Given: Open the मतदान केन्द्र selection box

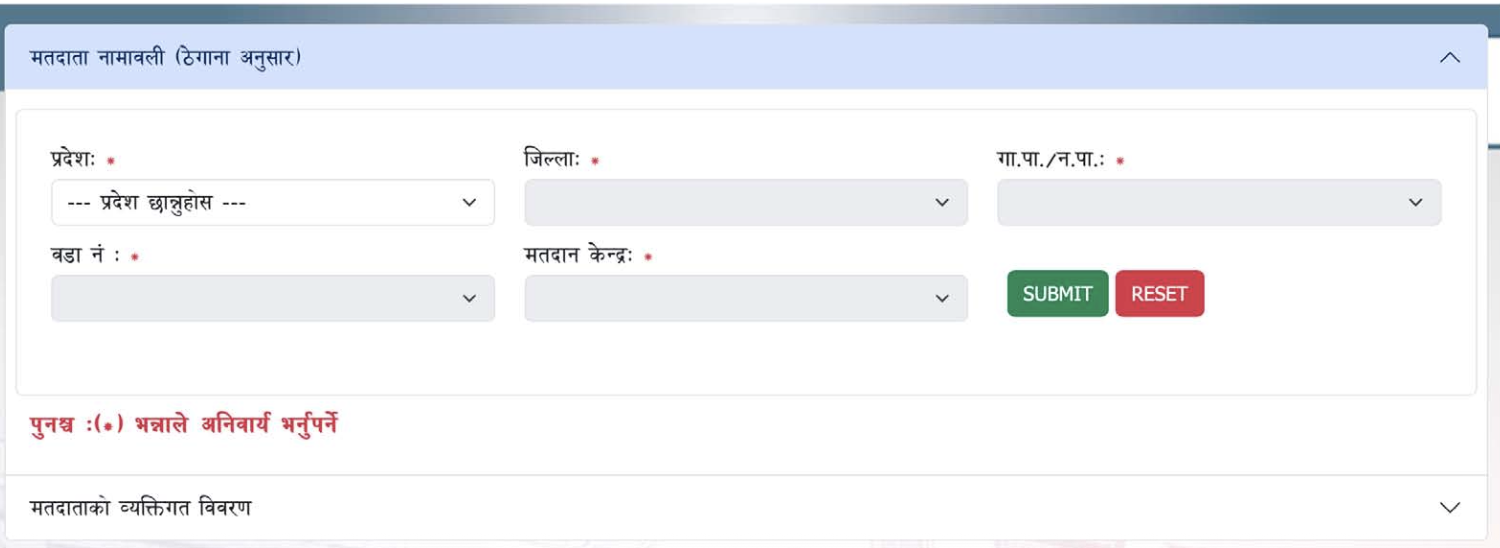Looking at the screenshot, I should click(x=730, y=299).
